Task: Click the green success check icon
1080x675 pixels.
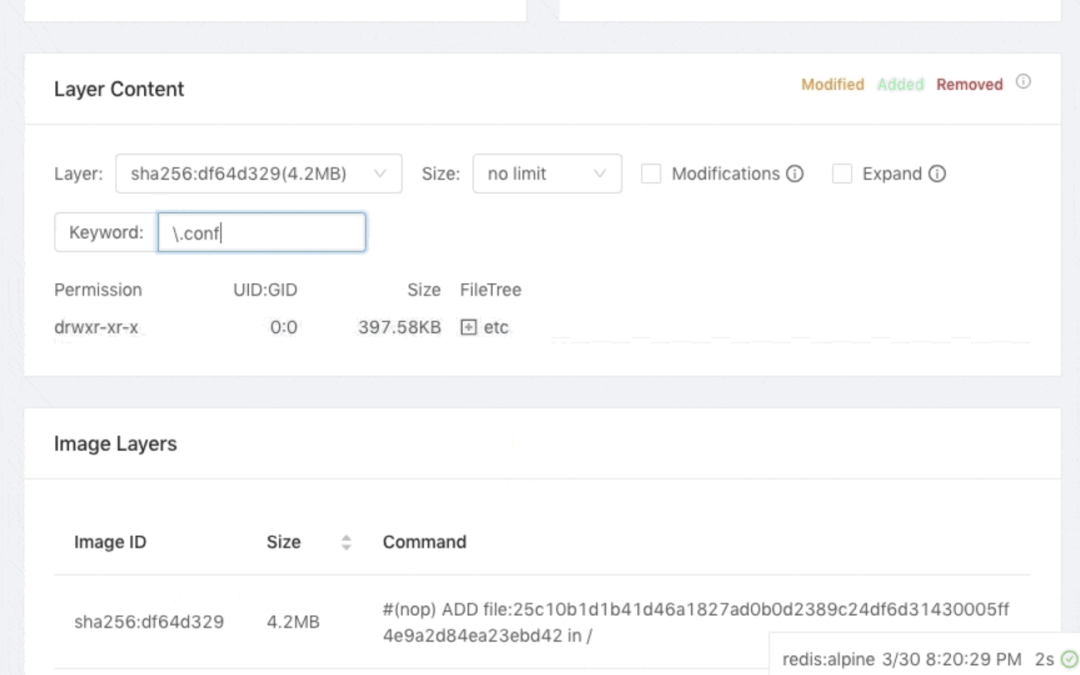Action: tap(1069, 659)
